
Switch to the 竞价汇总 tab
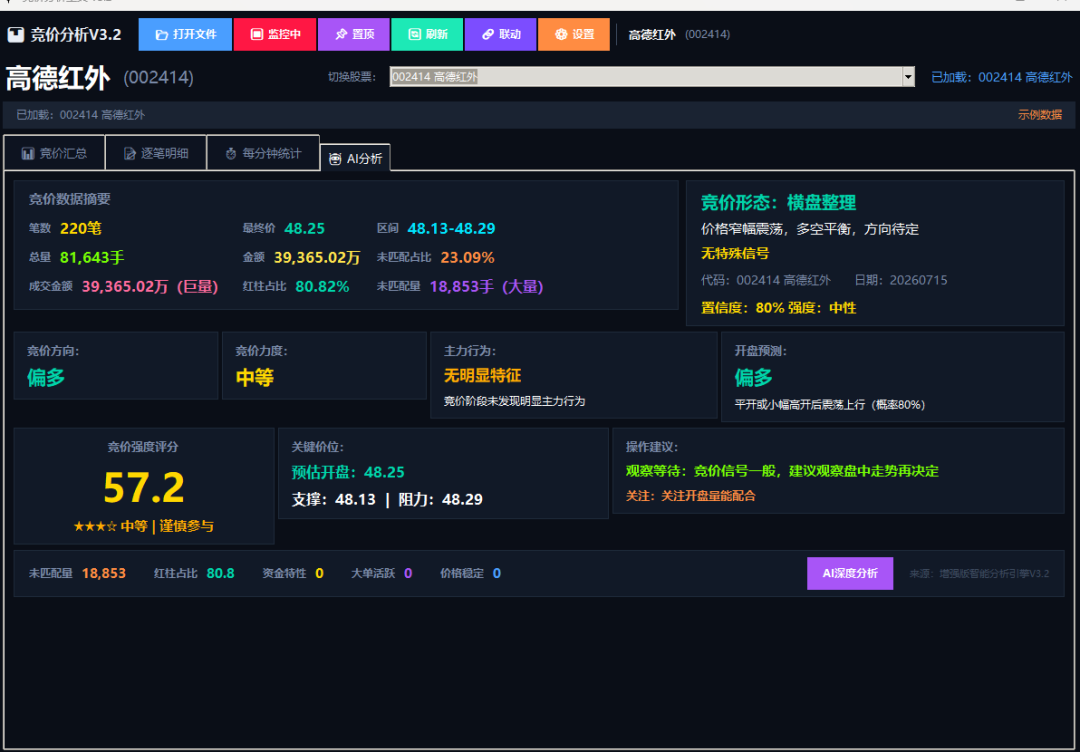[54, 154]
